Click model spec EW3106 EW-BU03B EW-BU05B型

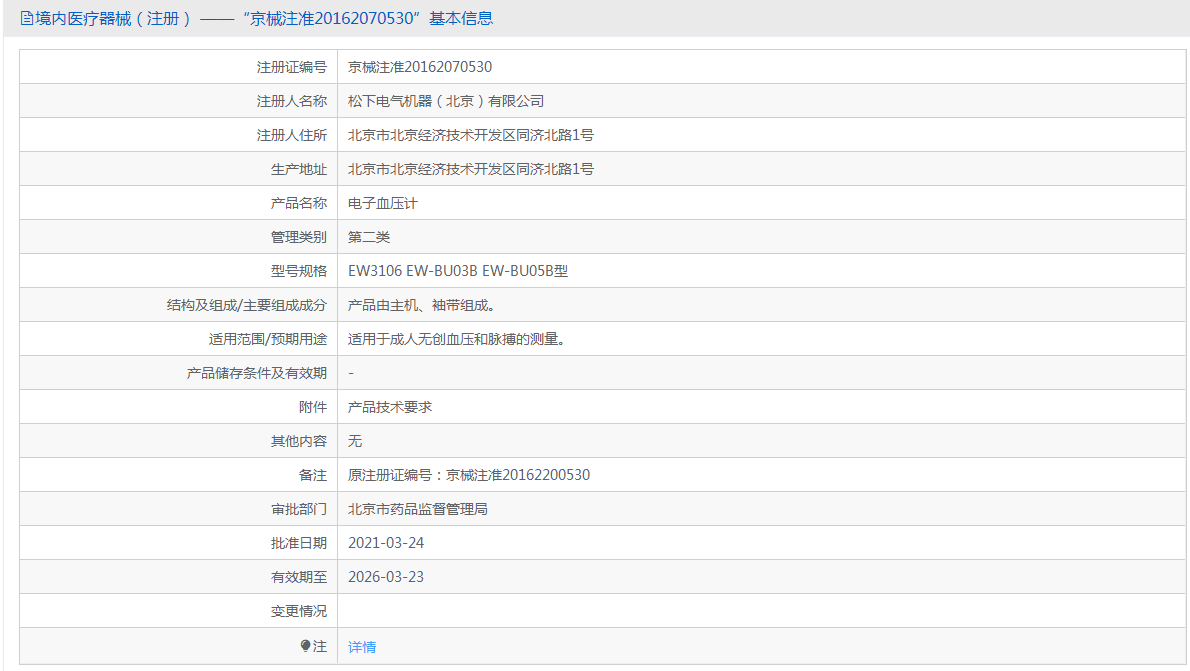pyautogui.click(x=458, y=271)
